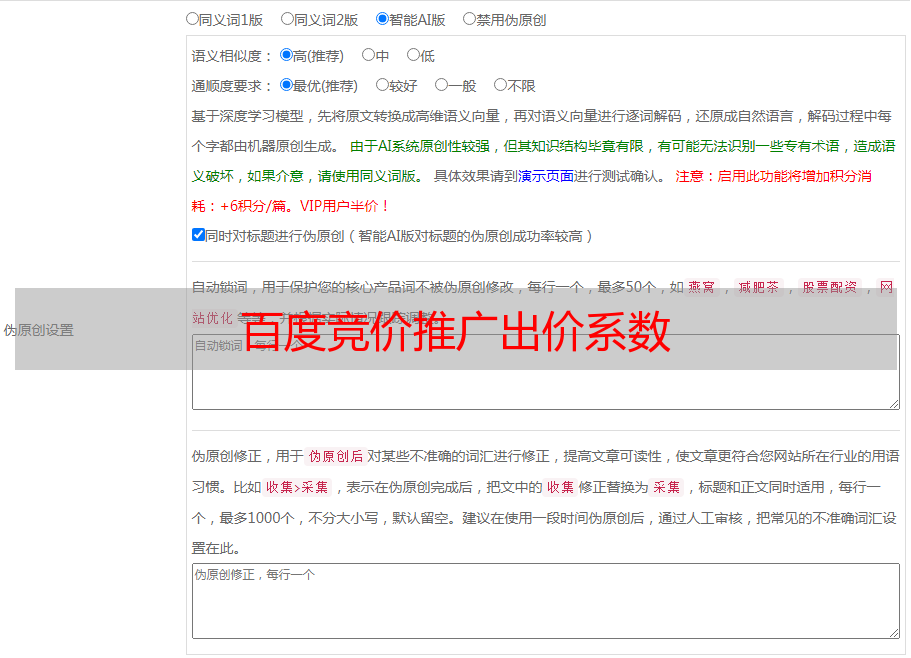Set 语义相似度 to 高(推荐)
The width and height of the screenshot is (911, 658).
286,55
